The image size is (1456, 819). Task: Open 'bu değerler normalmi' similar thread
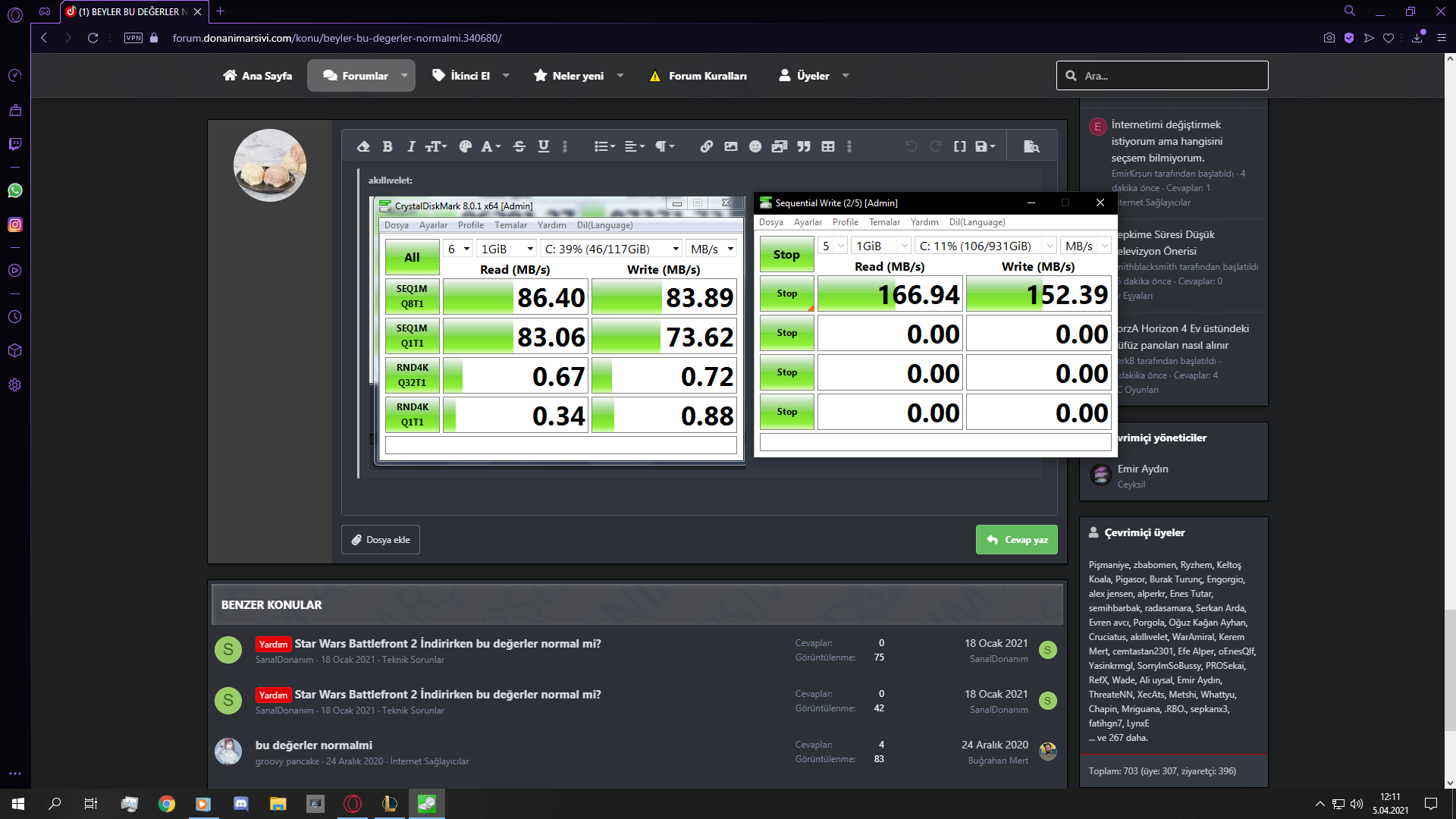(x=313, y=745)
